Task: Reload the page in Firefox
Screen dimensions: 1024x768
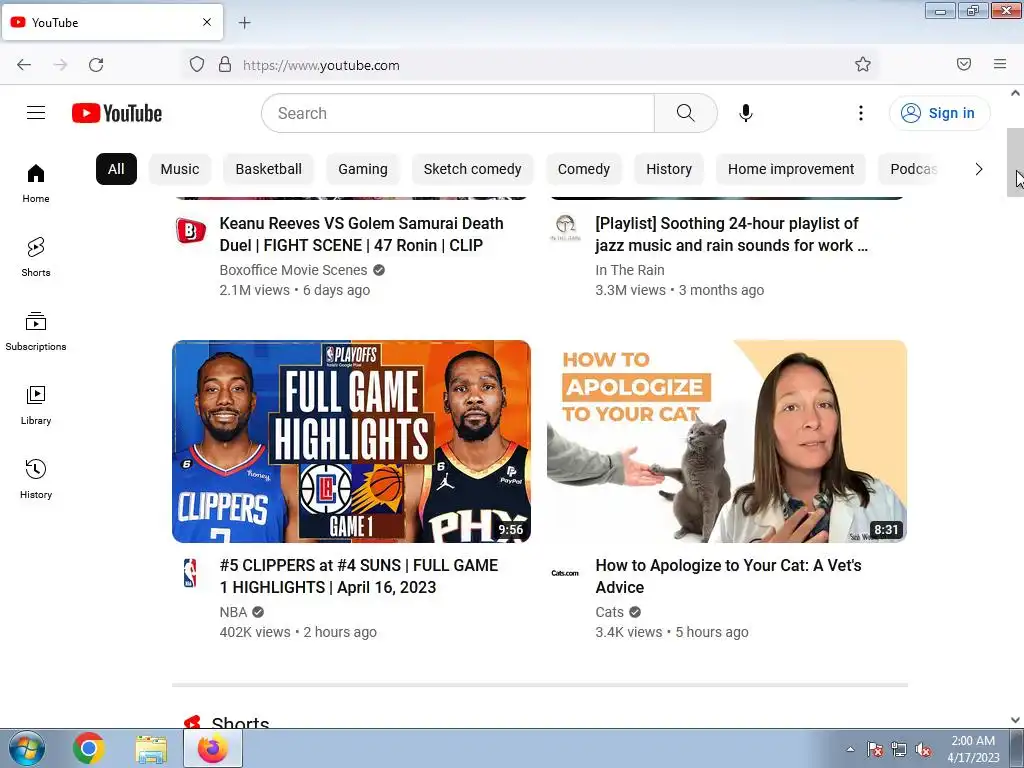Action: [x=96, y=65]
